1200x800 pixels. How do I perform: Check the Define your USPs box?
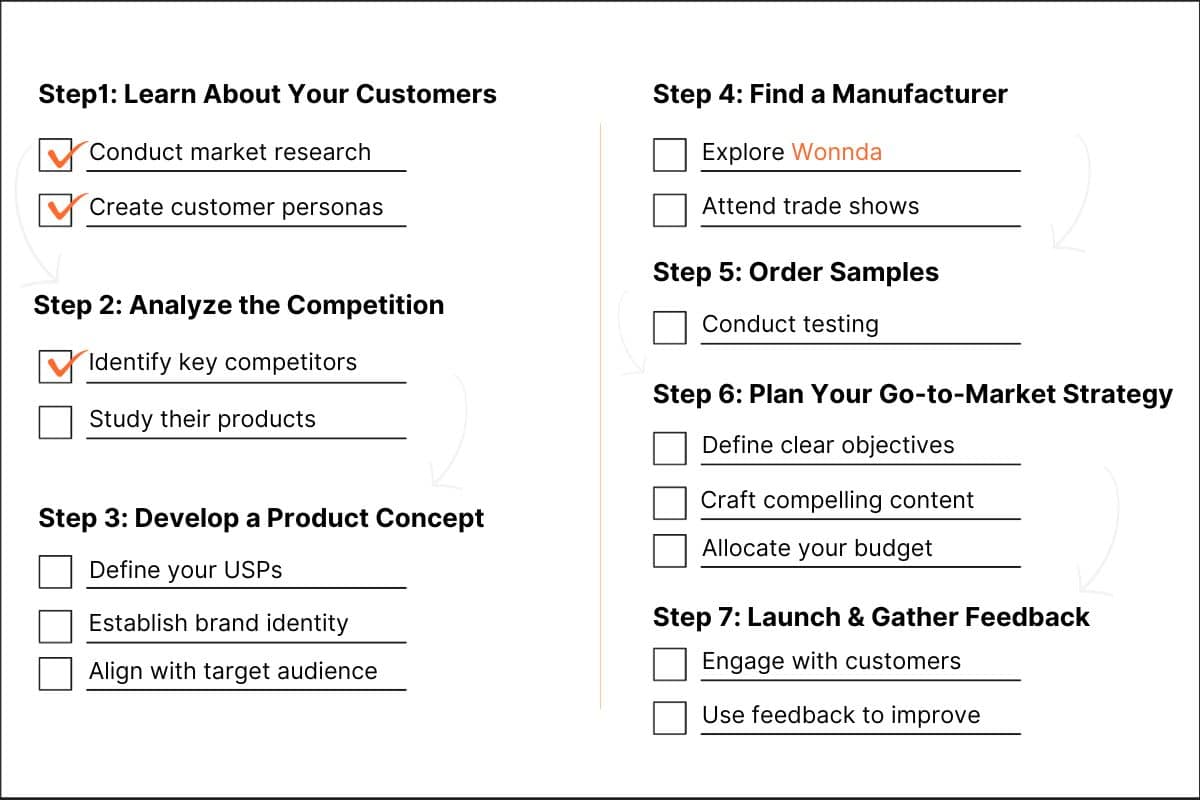pos(56,571)
